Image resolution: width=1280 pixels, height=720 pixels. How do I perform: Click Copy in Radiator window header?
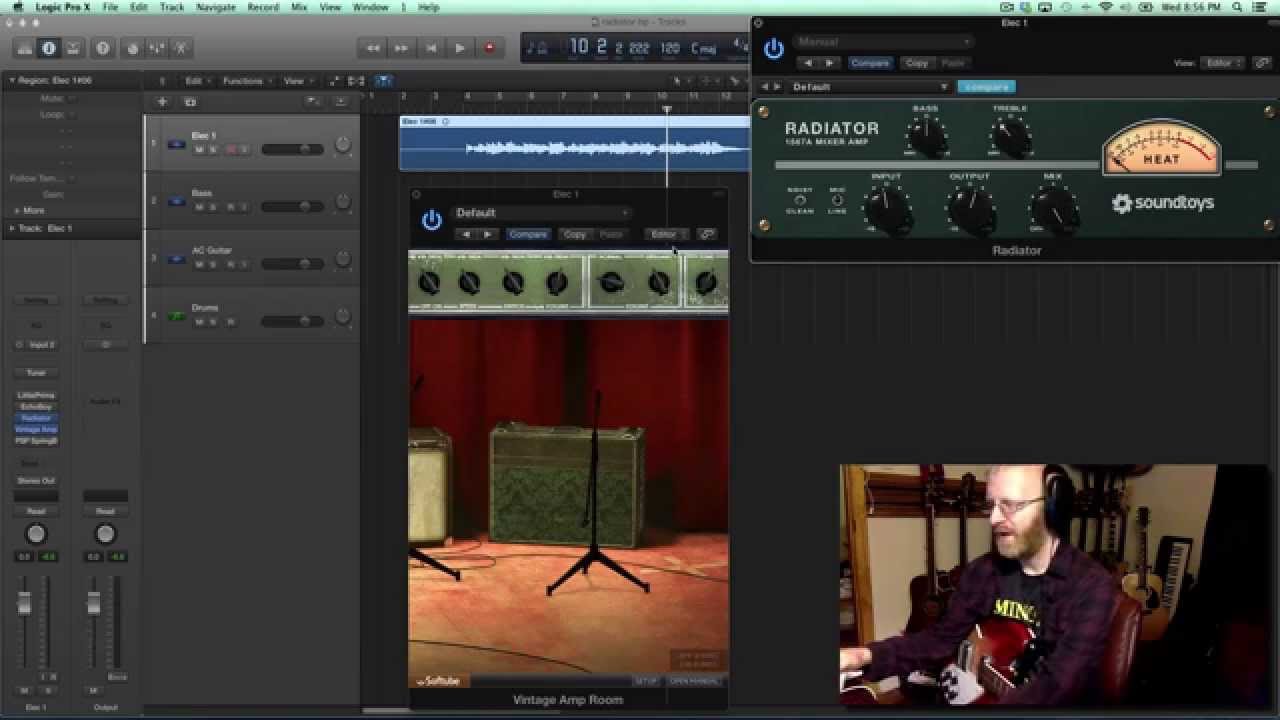point(917,63)
